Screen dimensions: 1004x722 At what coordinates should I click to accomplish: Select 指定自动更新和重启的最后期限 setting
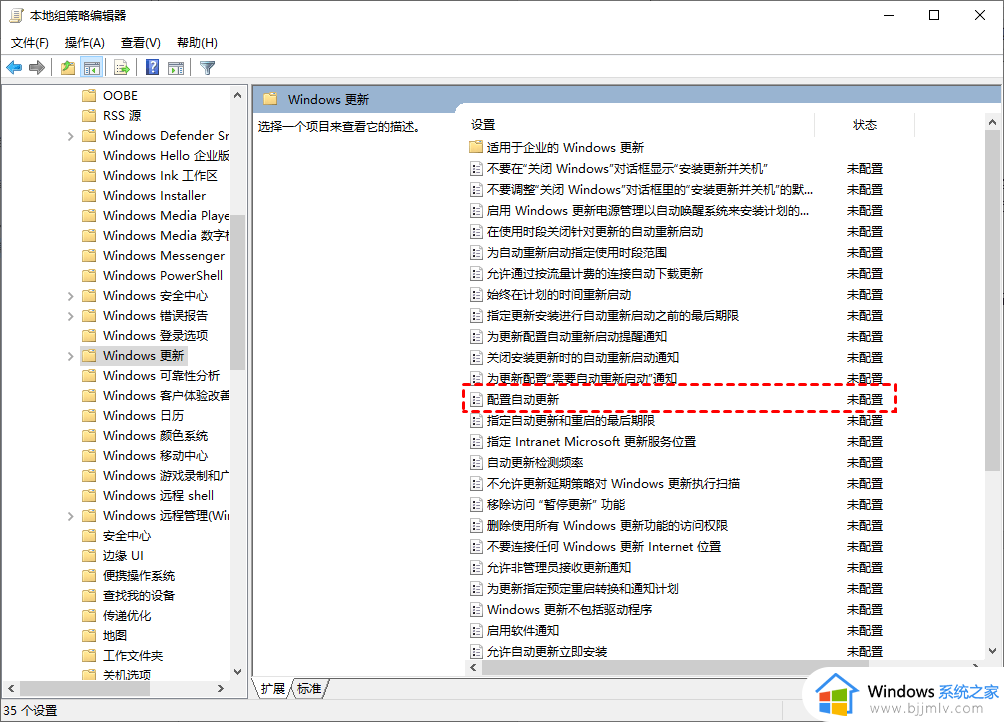(x=571, y=421)
